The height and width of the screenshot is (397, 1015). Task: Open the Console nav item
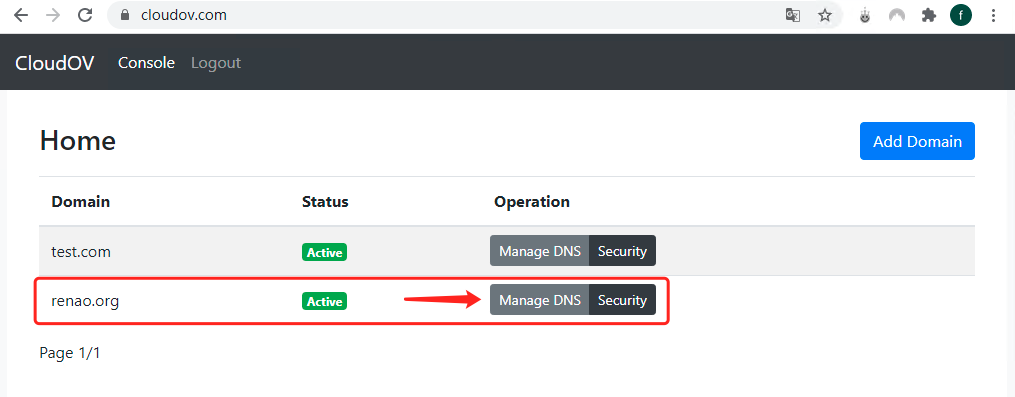pos(146,63)
